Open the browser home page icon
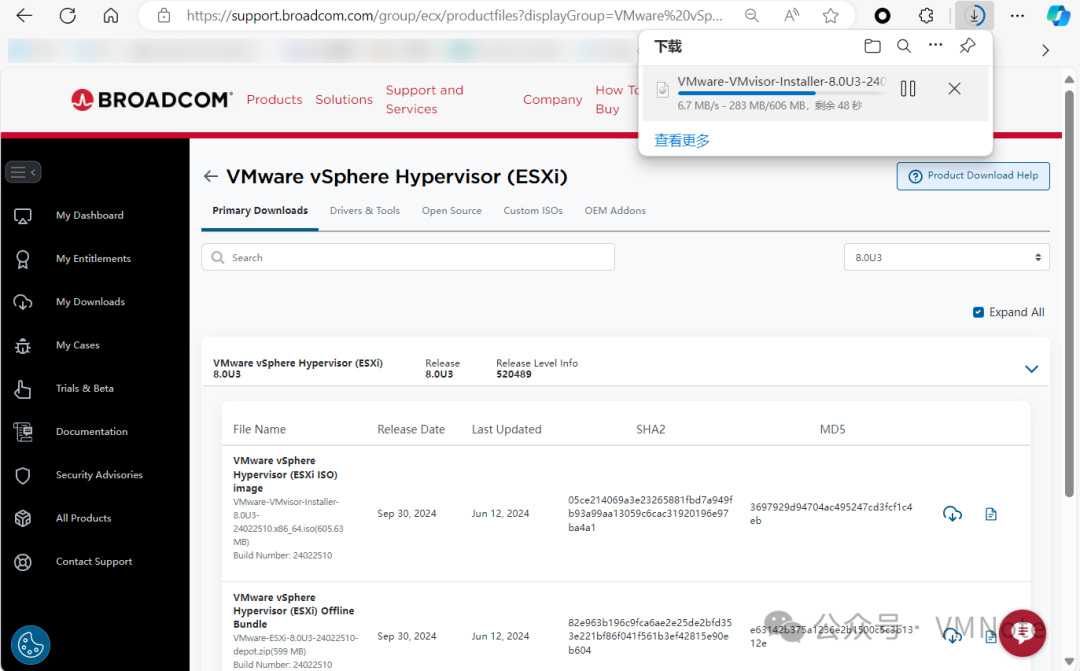This screenshot has width=1080, height=671. pyautogui.click(x=111, y=15)
